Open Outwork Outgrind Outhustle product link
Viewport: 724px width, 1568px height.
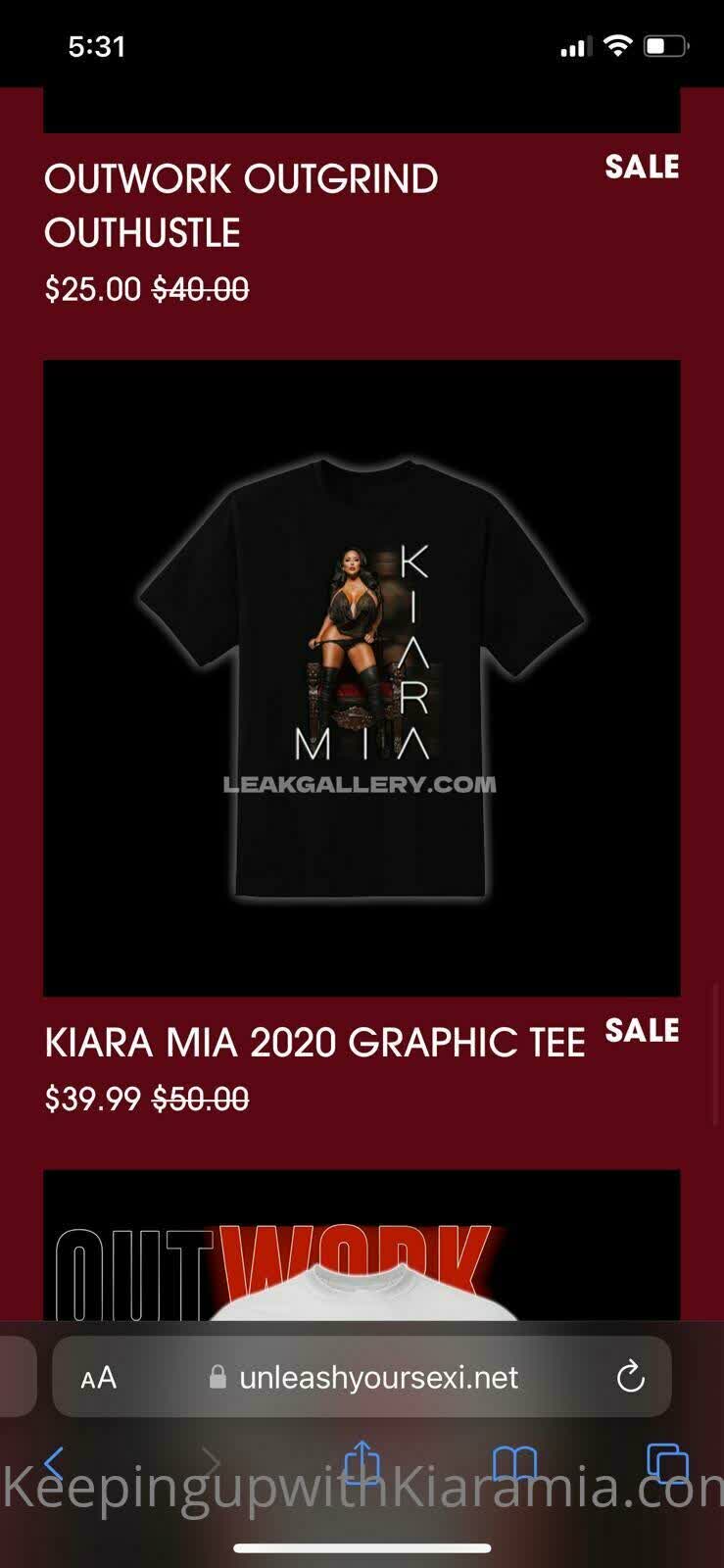[241, 206]
